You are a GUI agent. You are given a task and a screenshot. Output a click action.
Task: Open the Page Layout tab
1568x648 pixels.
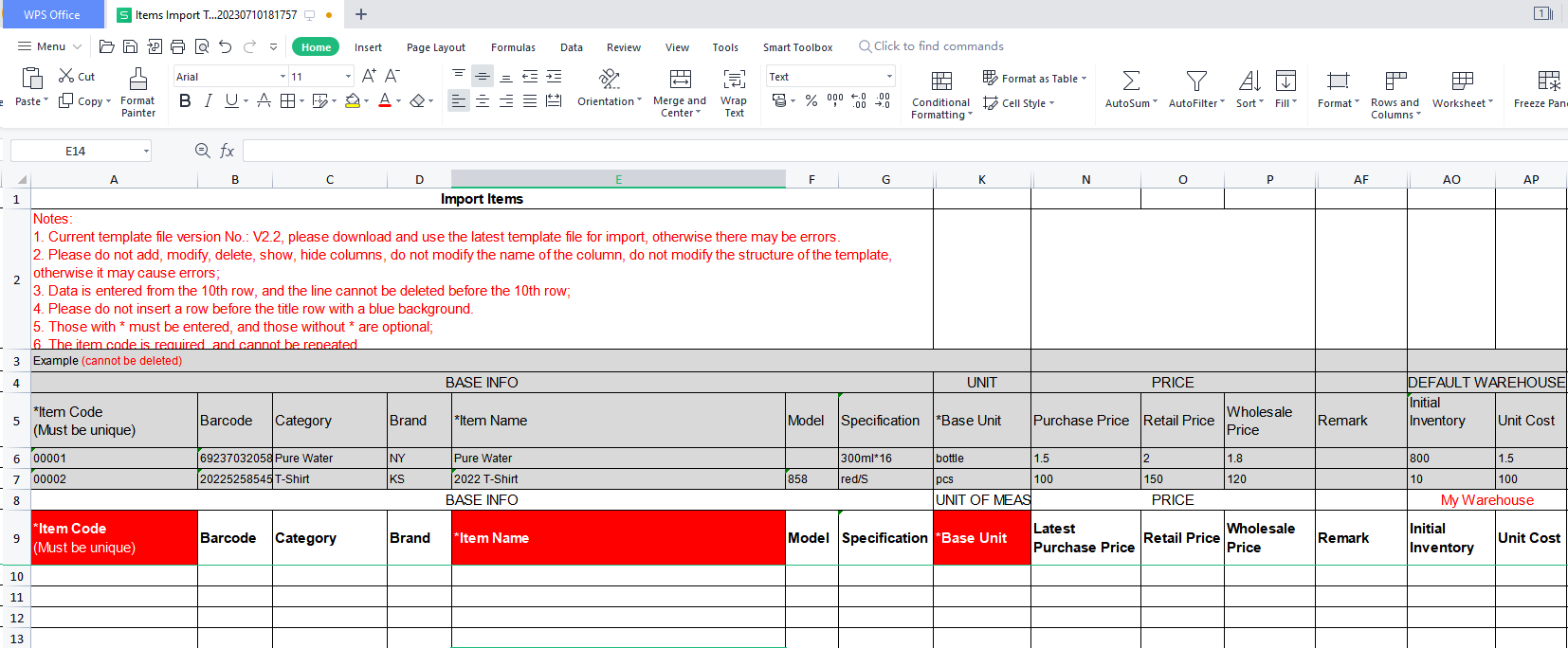[435, 47]
